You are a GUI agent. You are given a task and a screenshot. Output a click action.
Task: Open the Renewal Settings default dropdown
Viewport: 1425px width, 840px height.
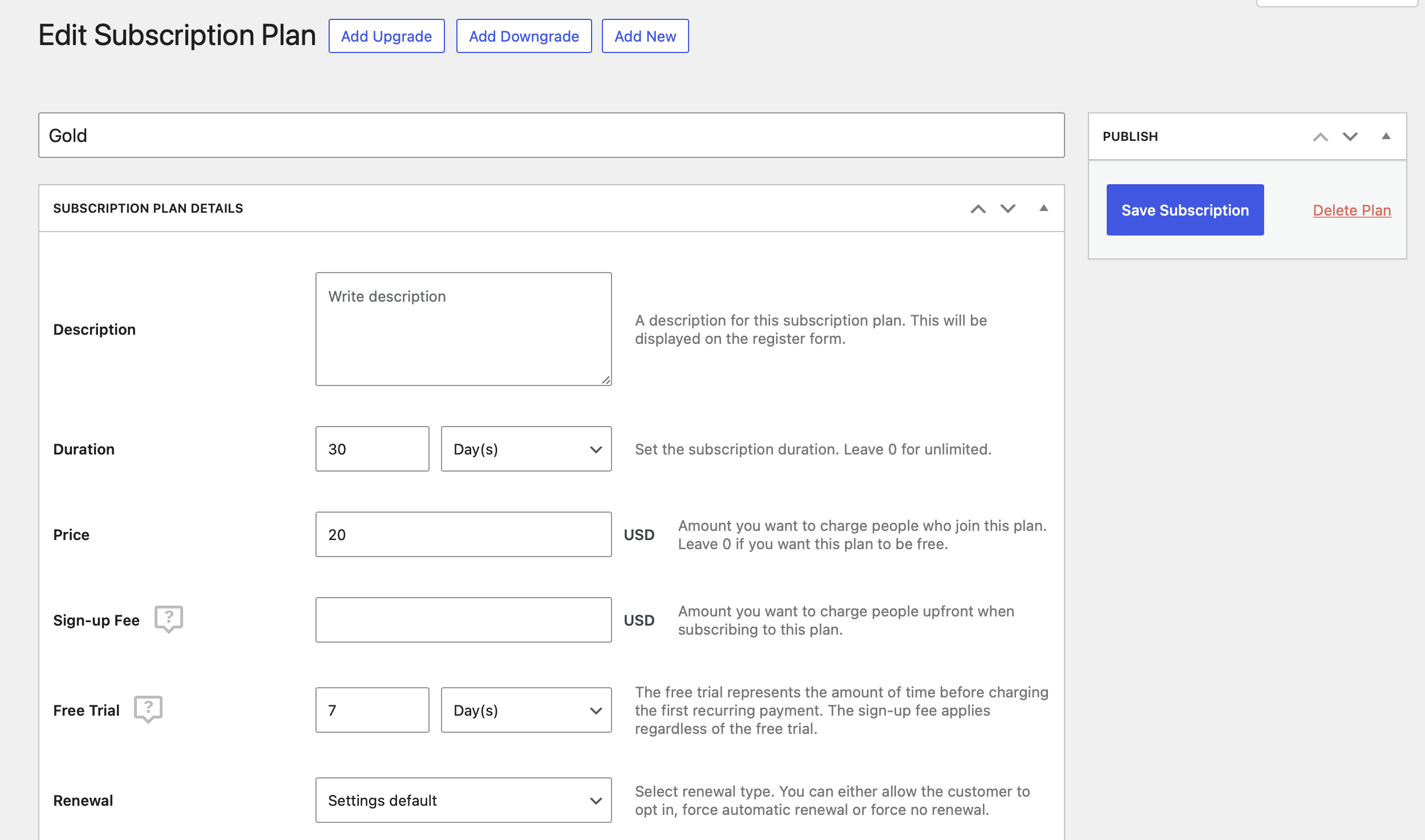[463, 800]
